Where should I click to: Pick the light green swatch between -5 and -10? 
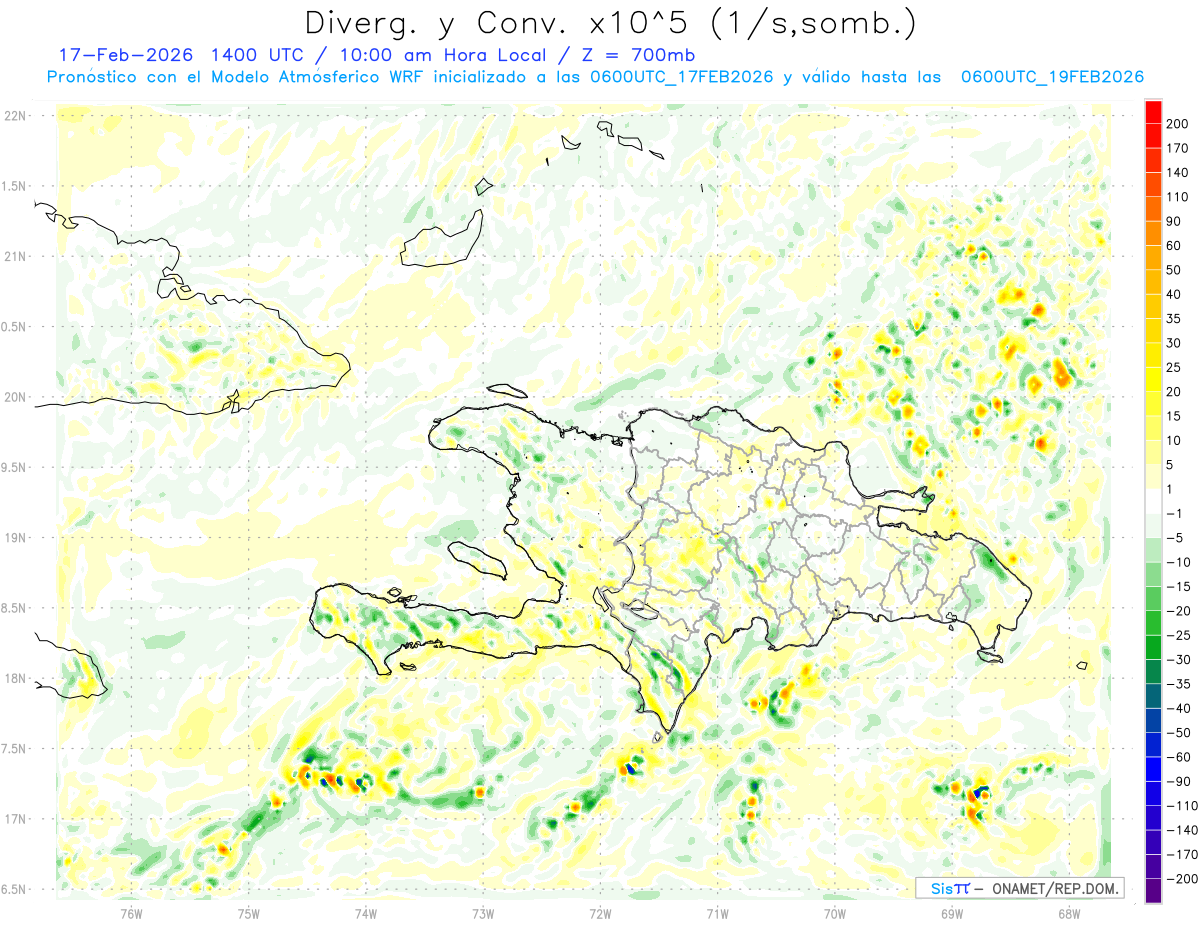(1153, 550)
